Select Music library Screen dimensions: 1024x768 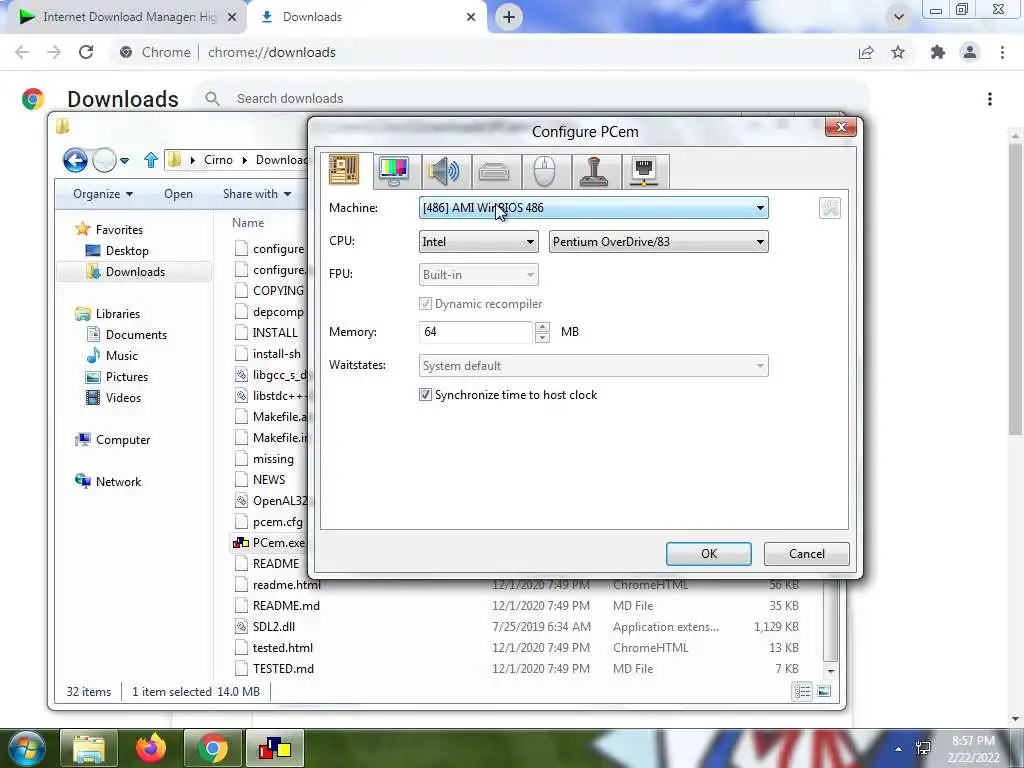pos(121,356)
